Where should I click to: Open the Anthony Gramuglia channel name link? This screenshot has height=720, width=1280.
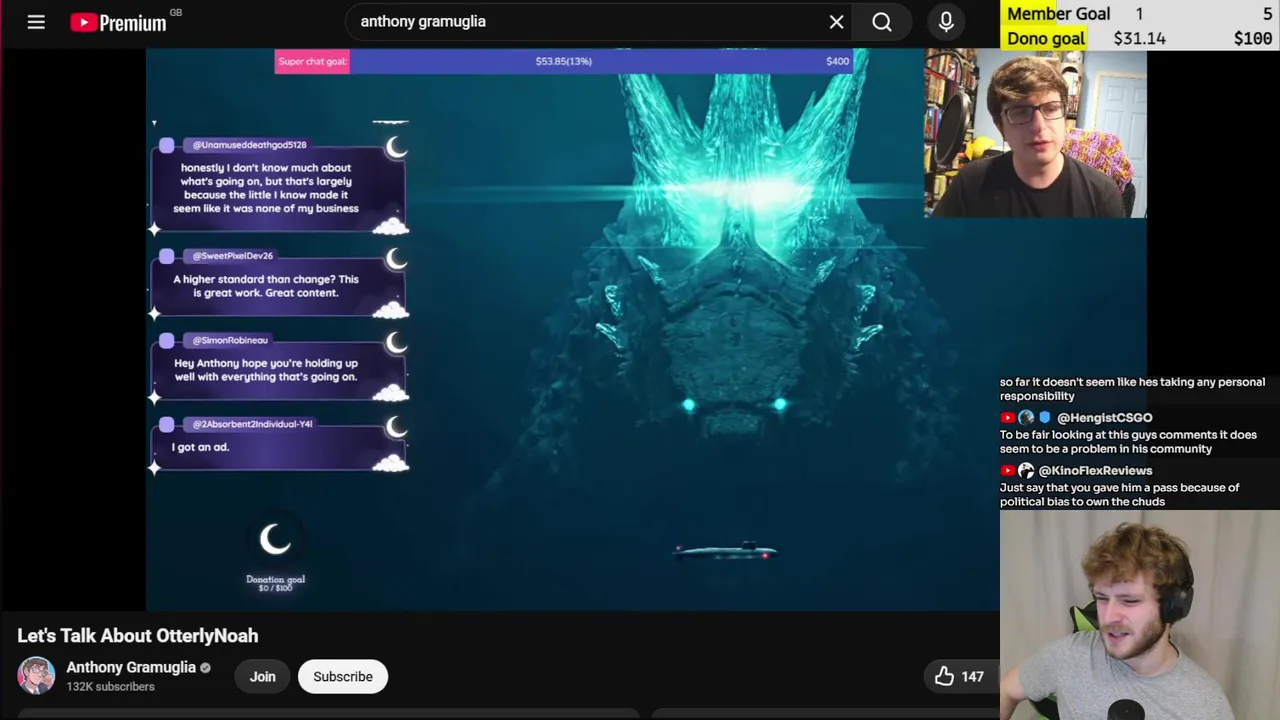point(131,667)
